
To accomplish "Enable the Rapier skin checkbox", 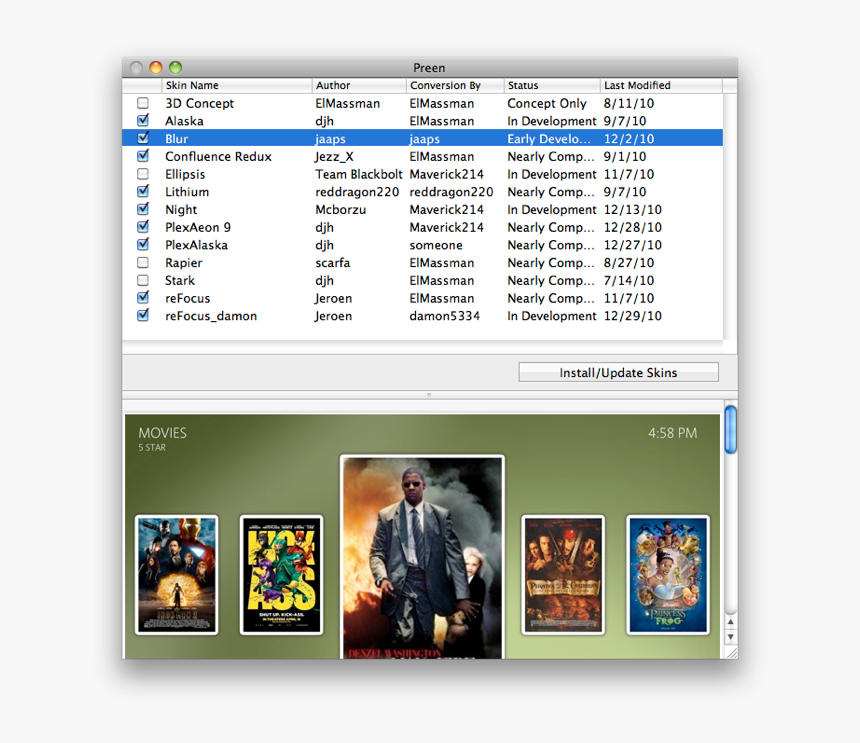I will pyautogui.click(x=143, y=263).
